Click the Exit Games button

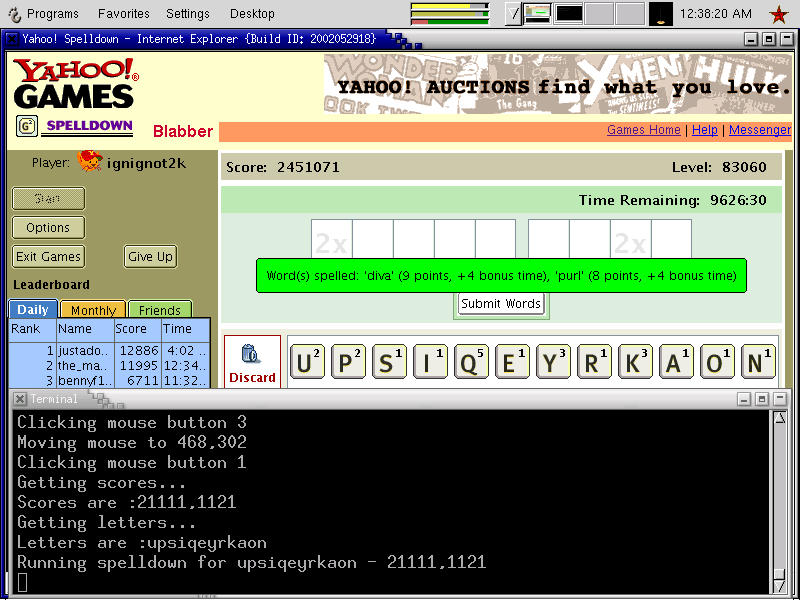(48, 256)
